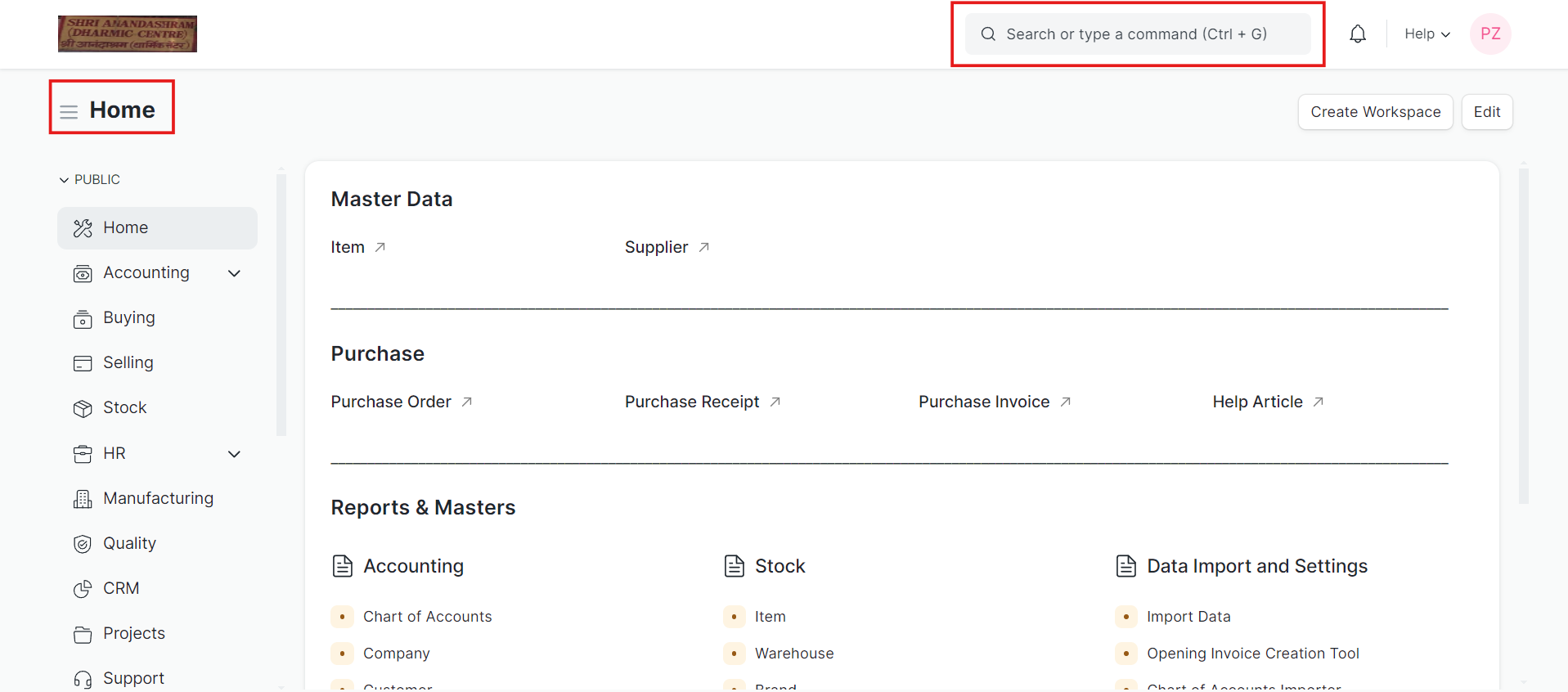Toggle sidebar with hamburger menu icon
The height and width of the screenshot is (692, 1568).
(x=69, y=111)
